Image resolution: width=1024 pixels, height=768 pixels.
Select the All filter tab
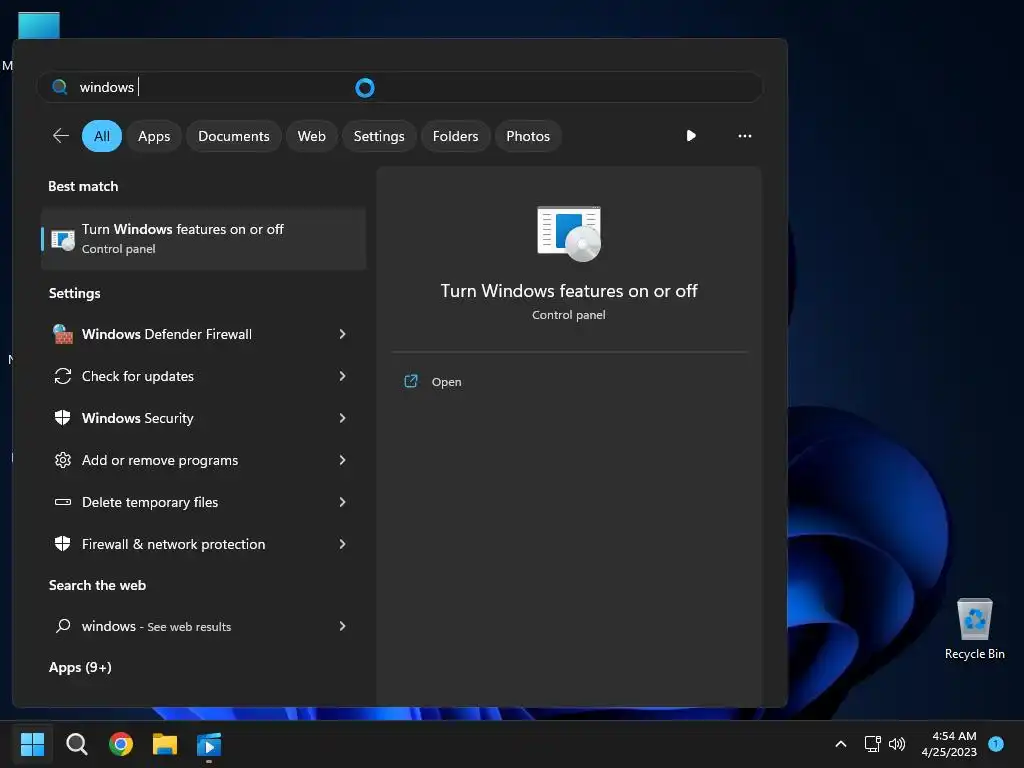(102, 136)
